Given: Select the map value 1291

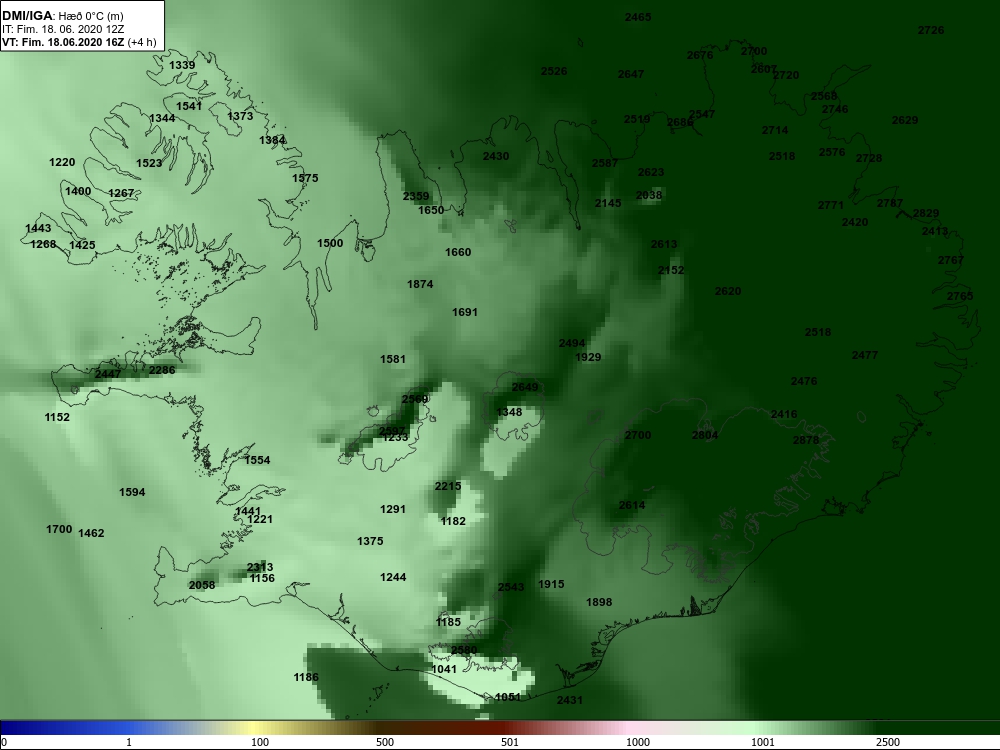Looking at the screenshot, I should coord(392,509).
